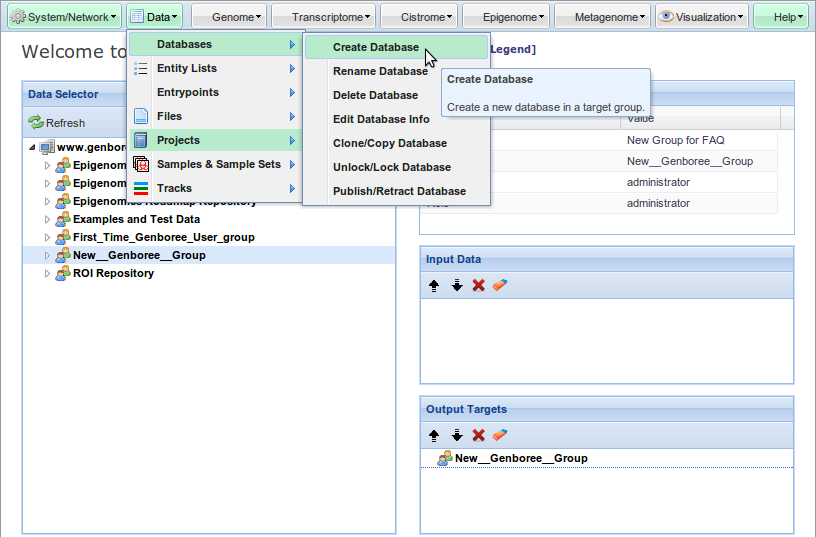Click the eraser clear icon in Output Targets
Viewport: 816px width, 537px height.
coord(501,435)
